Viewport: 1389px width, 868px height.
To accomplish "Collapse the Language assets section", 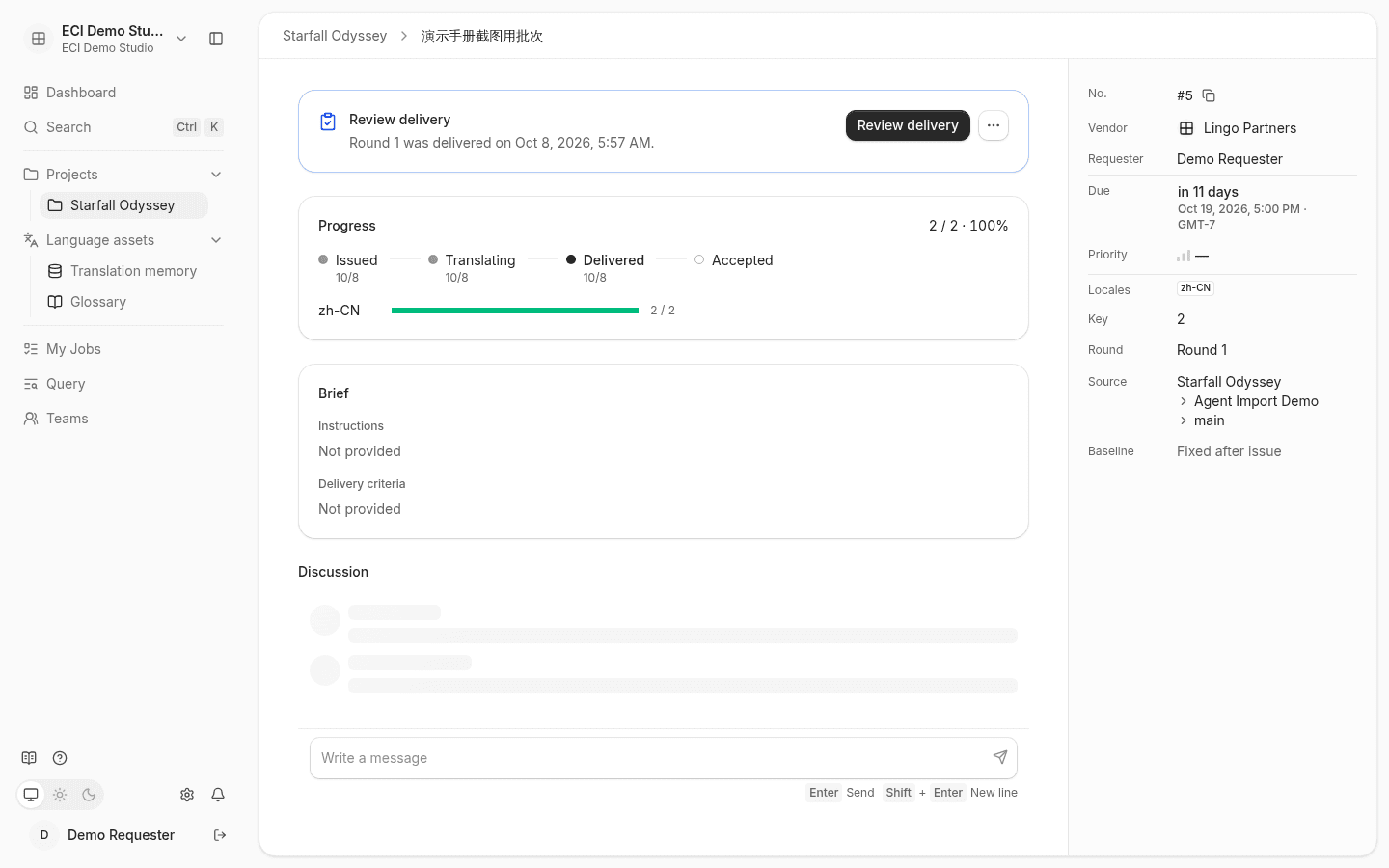I will [216, 240].
